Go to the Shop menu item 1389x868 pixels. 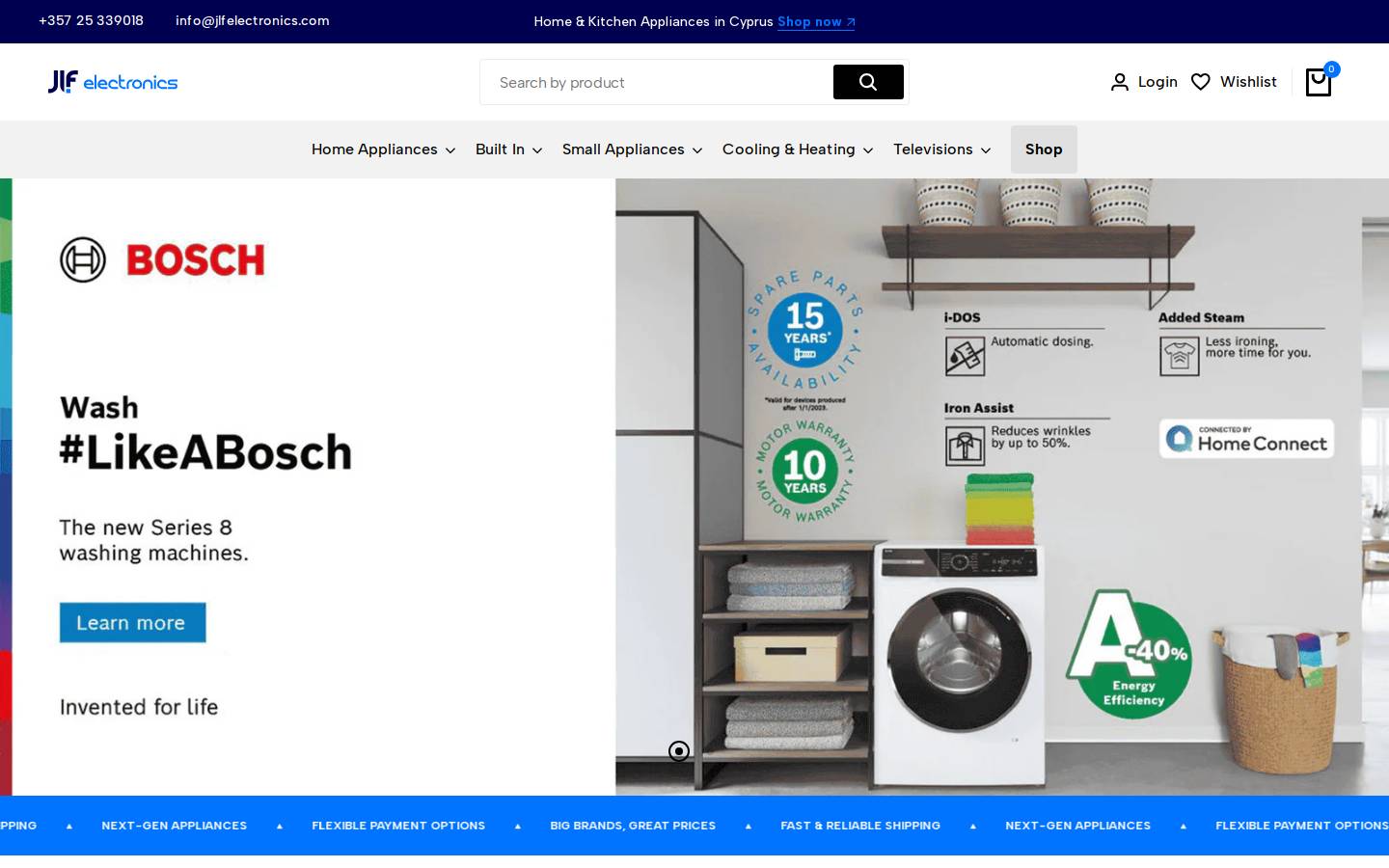point(1044,149)
